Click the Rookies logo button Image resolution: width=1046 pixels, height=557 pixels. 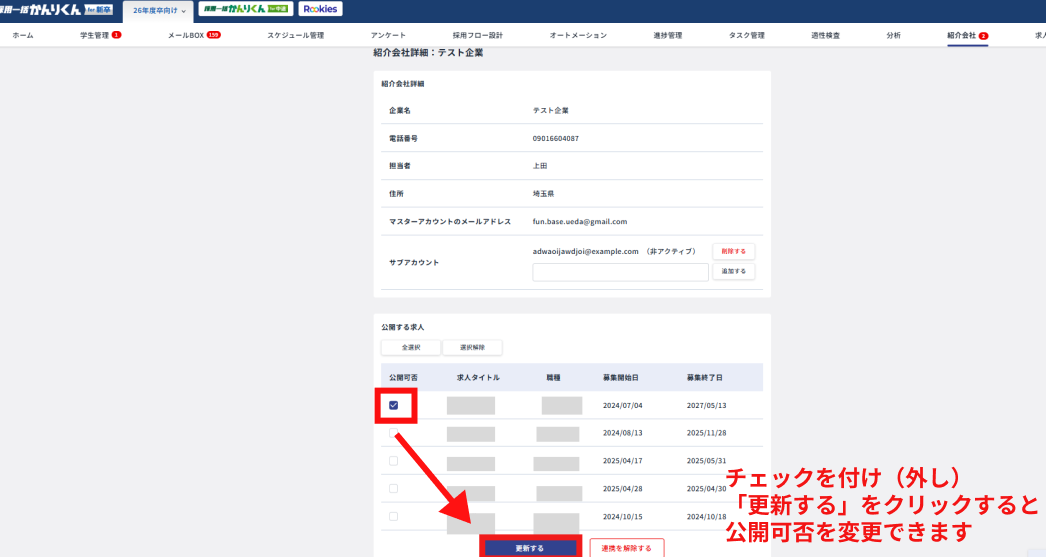click(320, 9)
